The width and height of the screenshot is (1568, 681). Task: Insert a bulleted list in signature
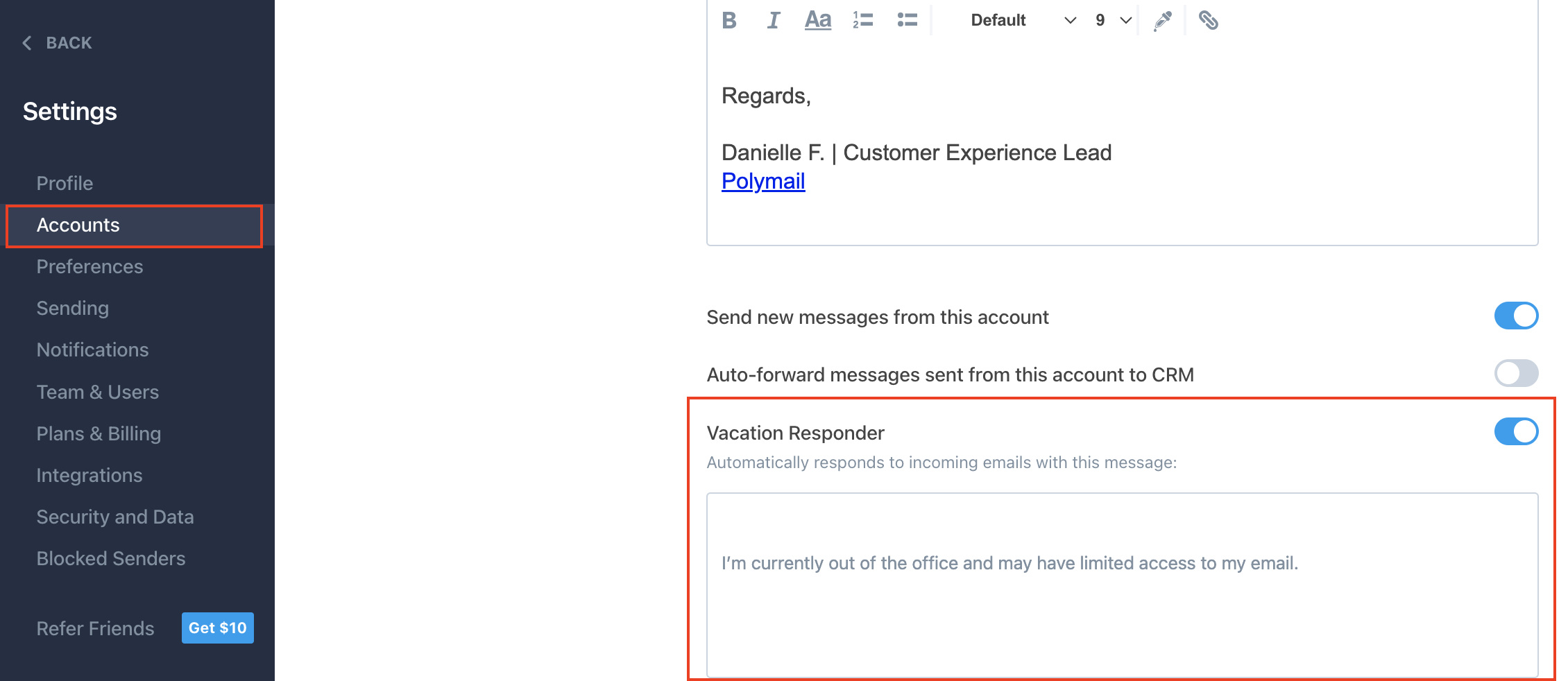coord(907,21)
